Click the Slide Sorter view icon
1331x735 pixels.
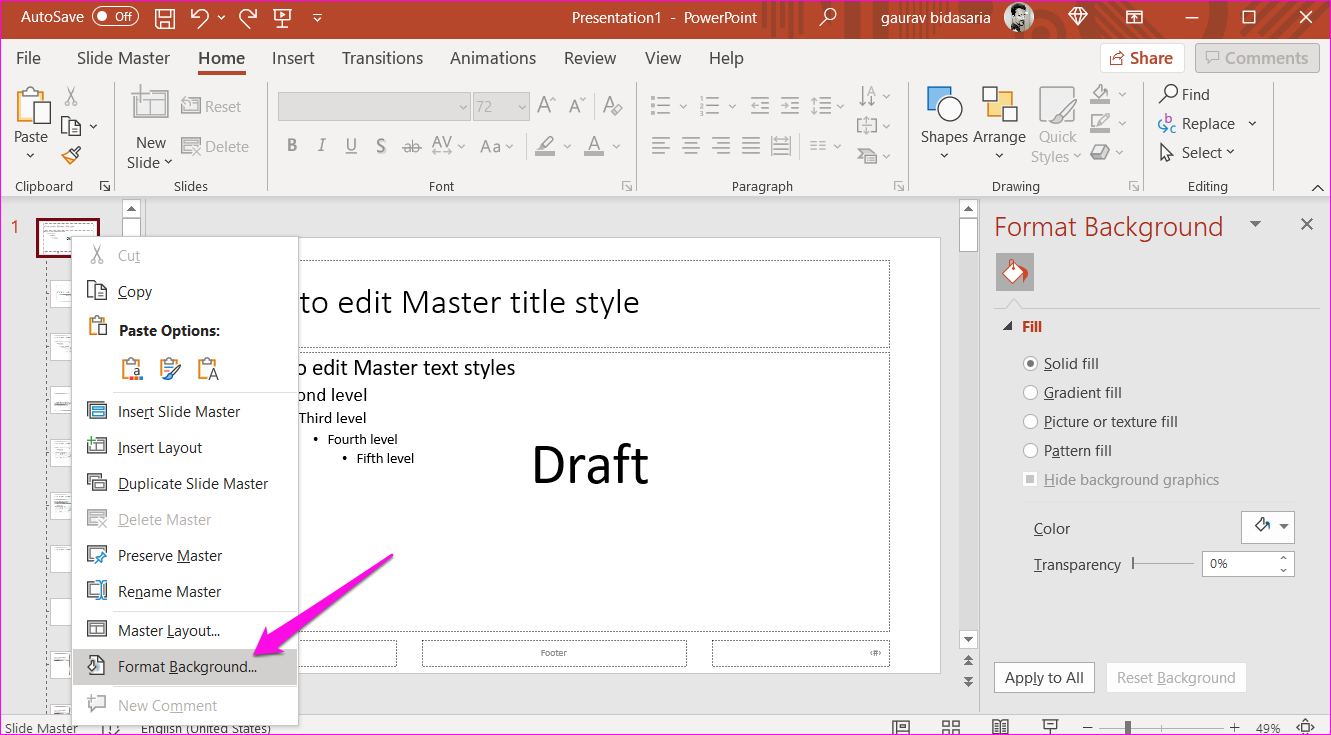[951, 727]
